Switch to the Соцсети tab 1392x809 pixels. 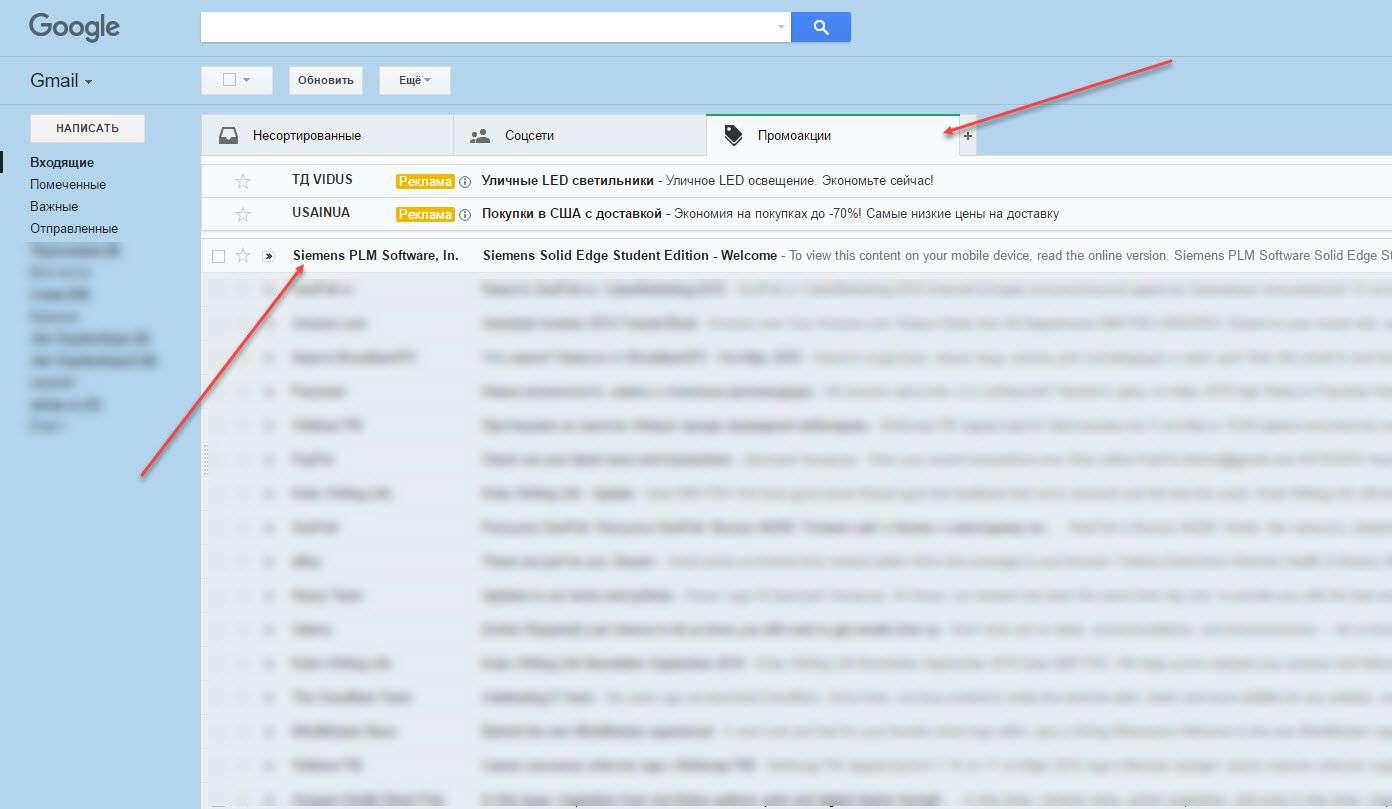(x=580, y=135)
